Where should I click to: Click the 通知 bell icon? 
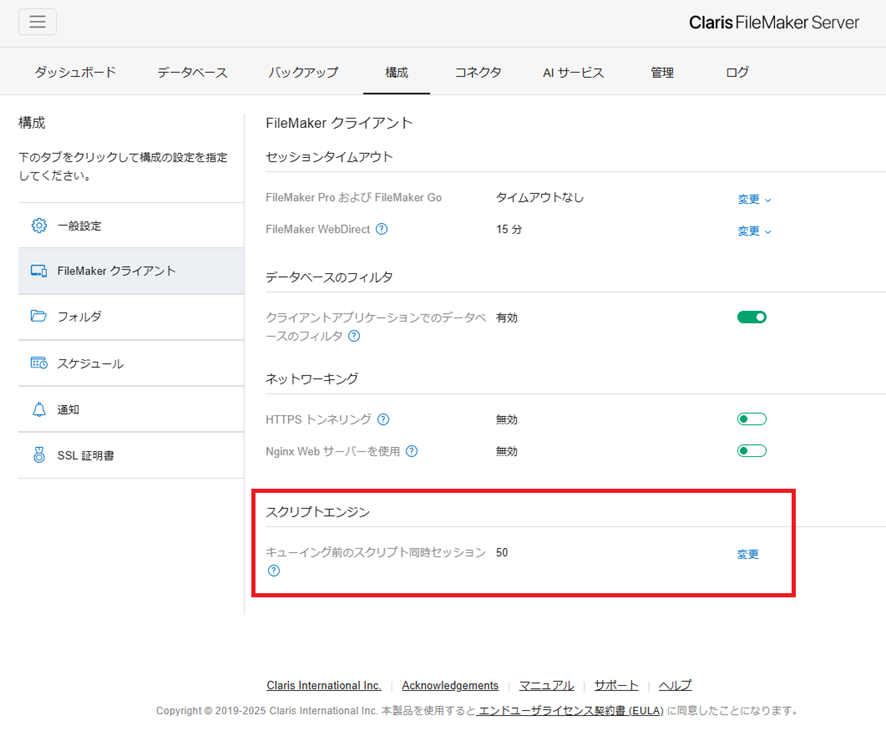pyautogui.click(x=39, y=410)
